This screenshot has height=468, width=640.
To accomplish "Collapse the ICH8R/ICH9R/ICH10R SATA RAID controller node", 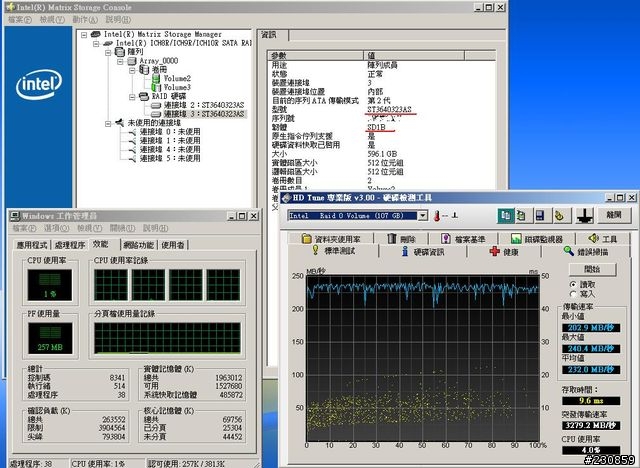I will tap(96, 44).
